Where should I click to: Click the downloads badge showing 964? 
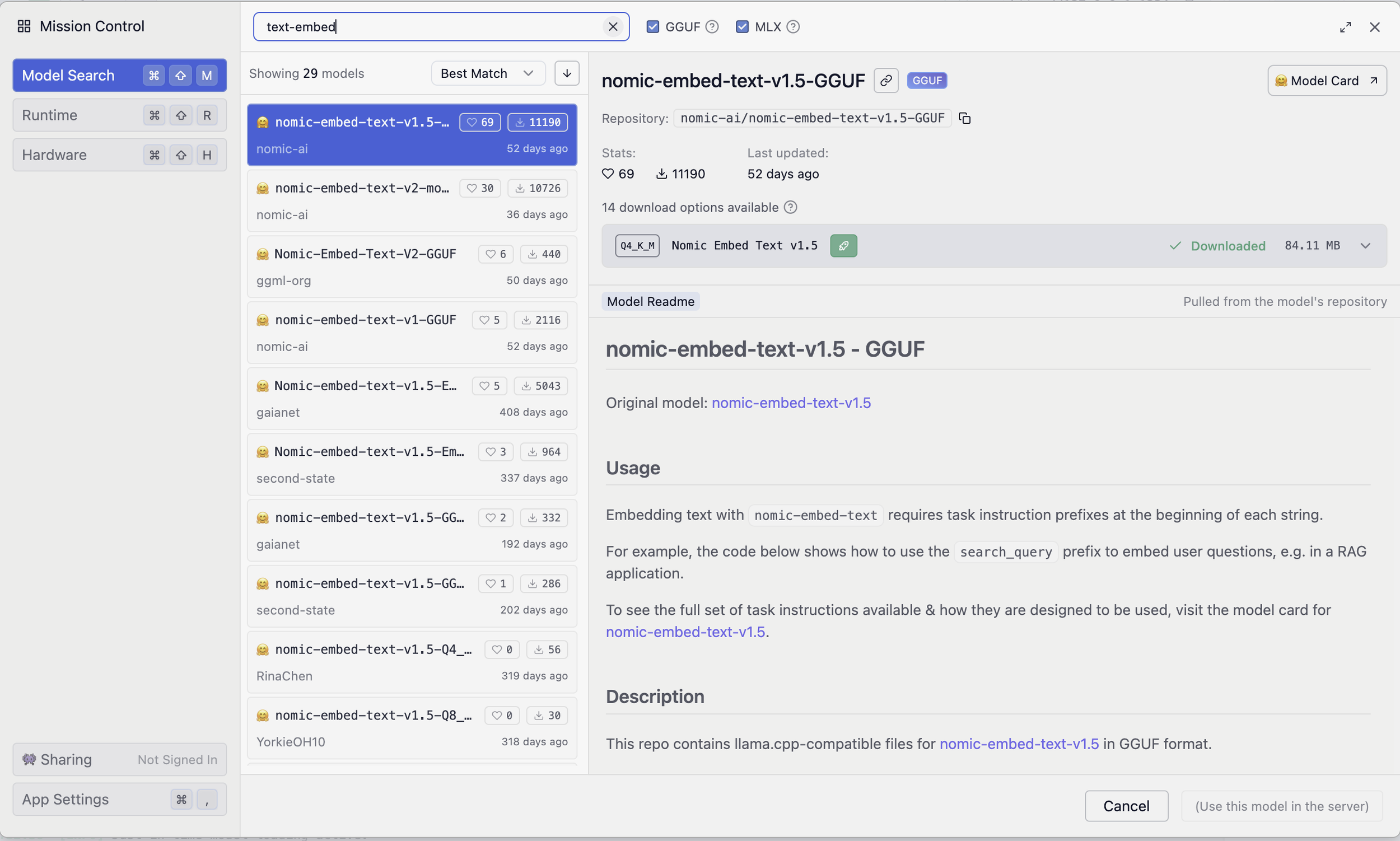(x=544, y=452)
